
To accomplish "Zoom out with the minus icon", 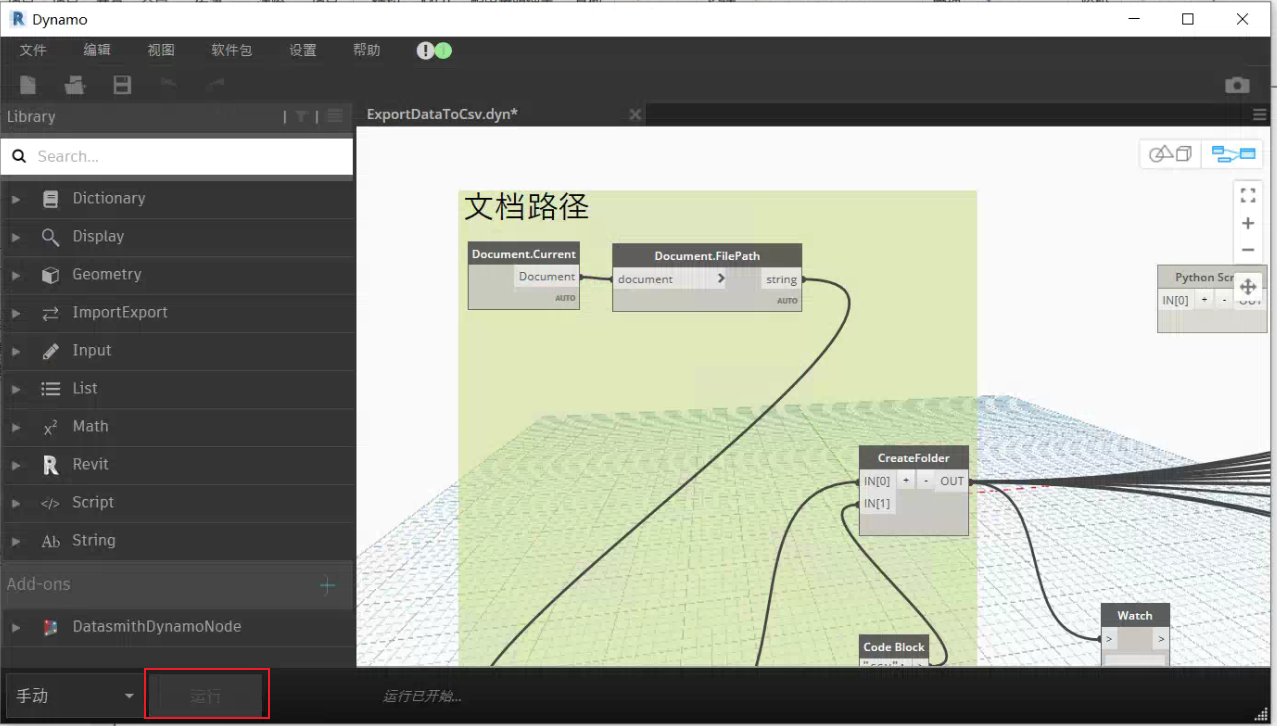I will coord(1248,250).
